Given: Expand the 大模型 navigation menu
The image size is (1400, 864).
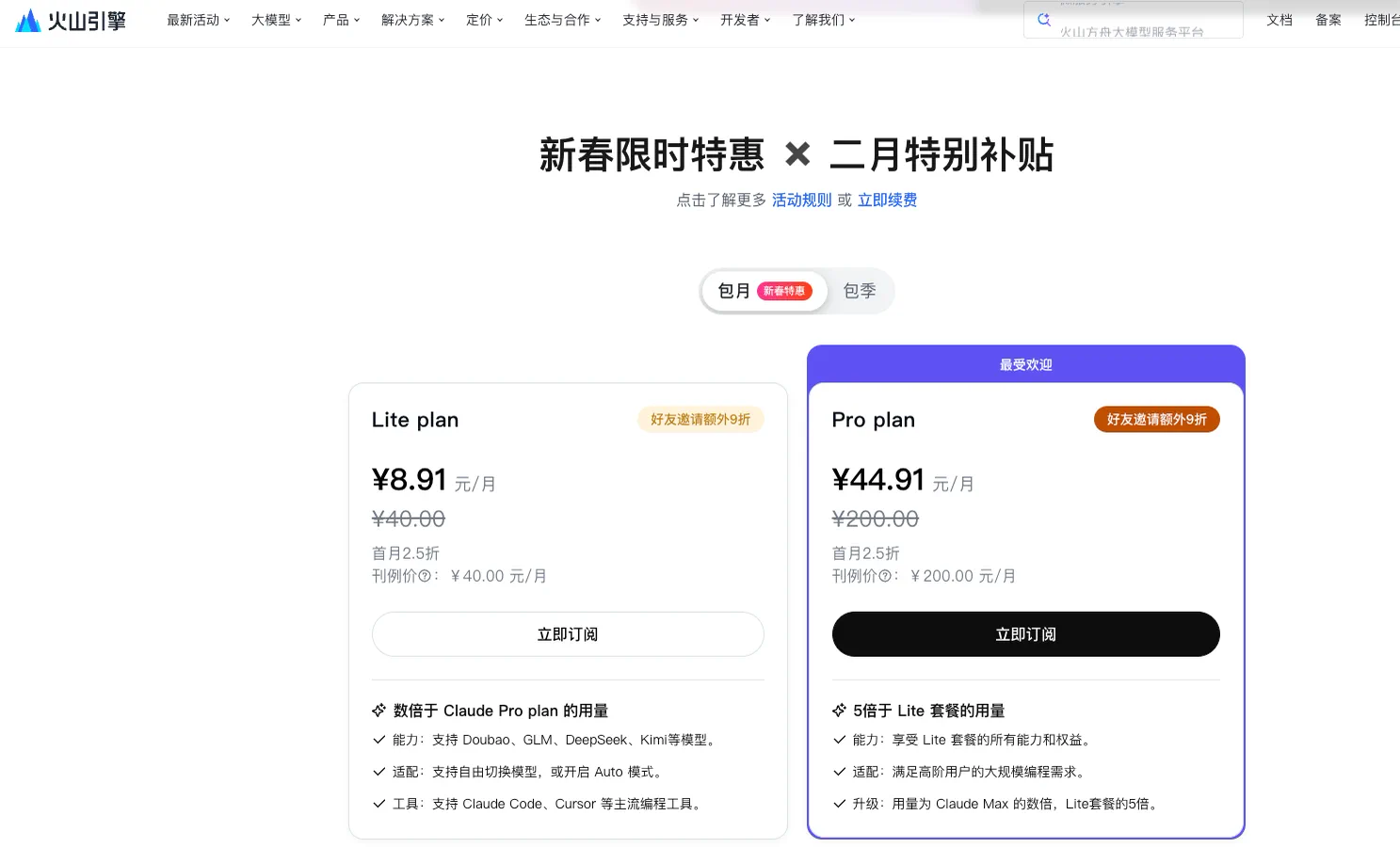Looking at the screenshot, I should click(x=277, y=20).
